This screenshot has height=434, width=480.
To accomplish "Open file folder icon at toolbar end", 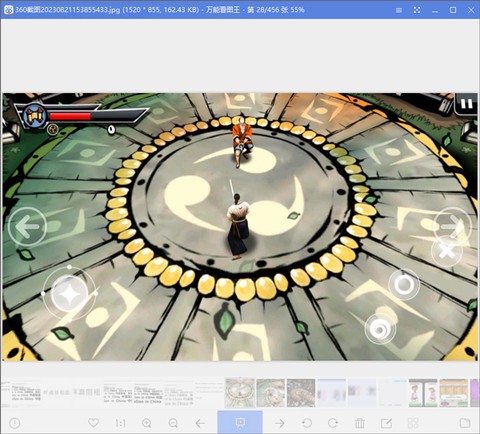I will 465,423.
